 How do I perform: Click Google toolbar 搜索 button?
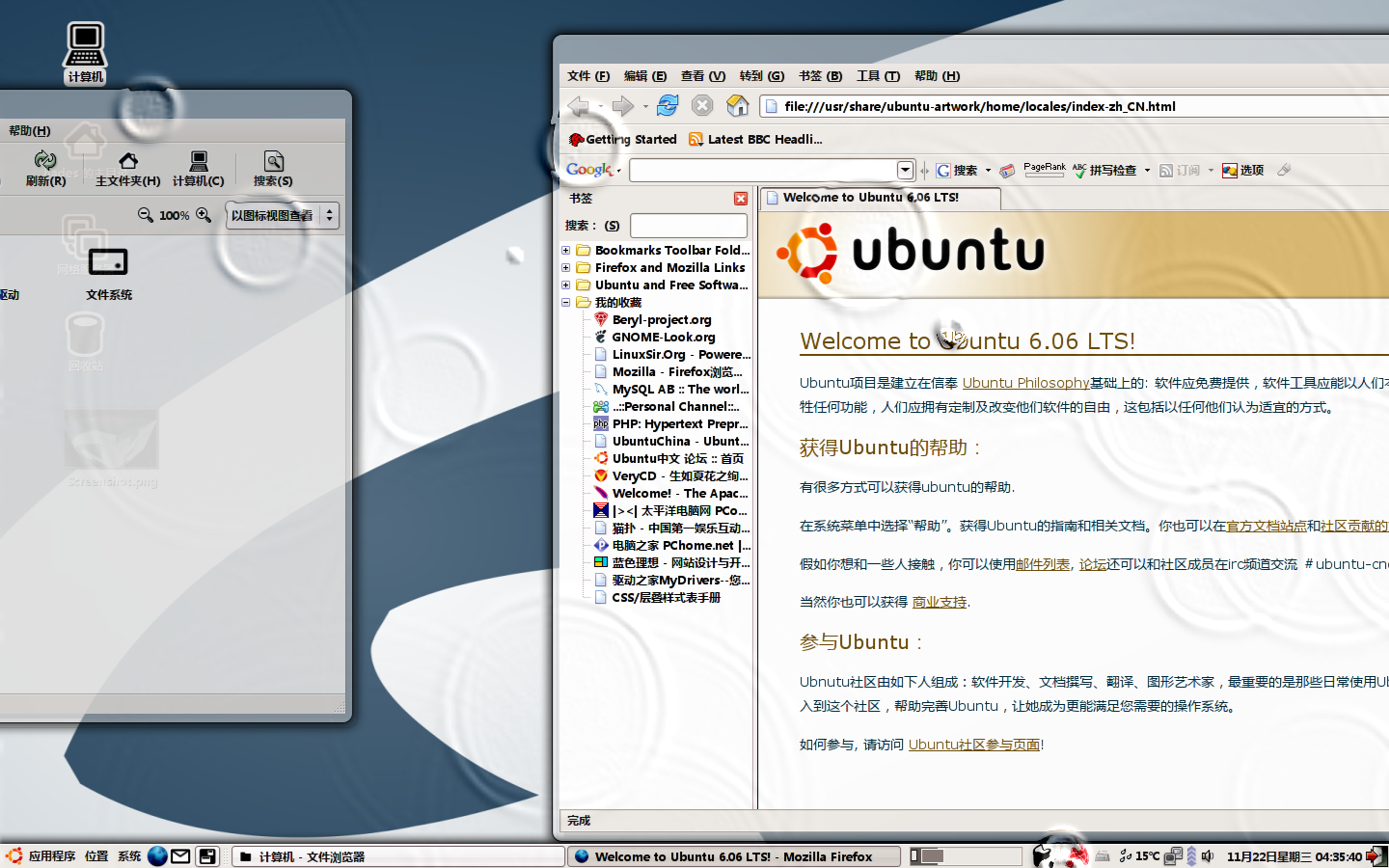957,171
